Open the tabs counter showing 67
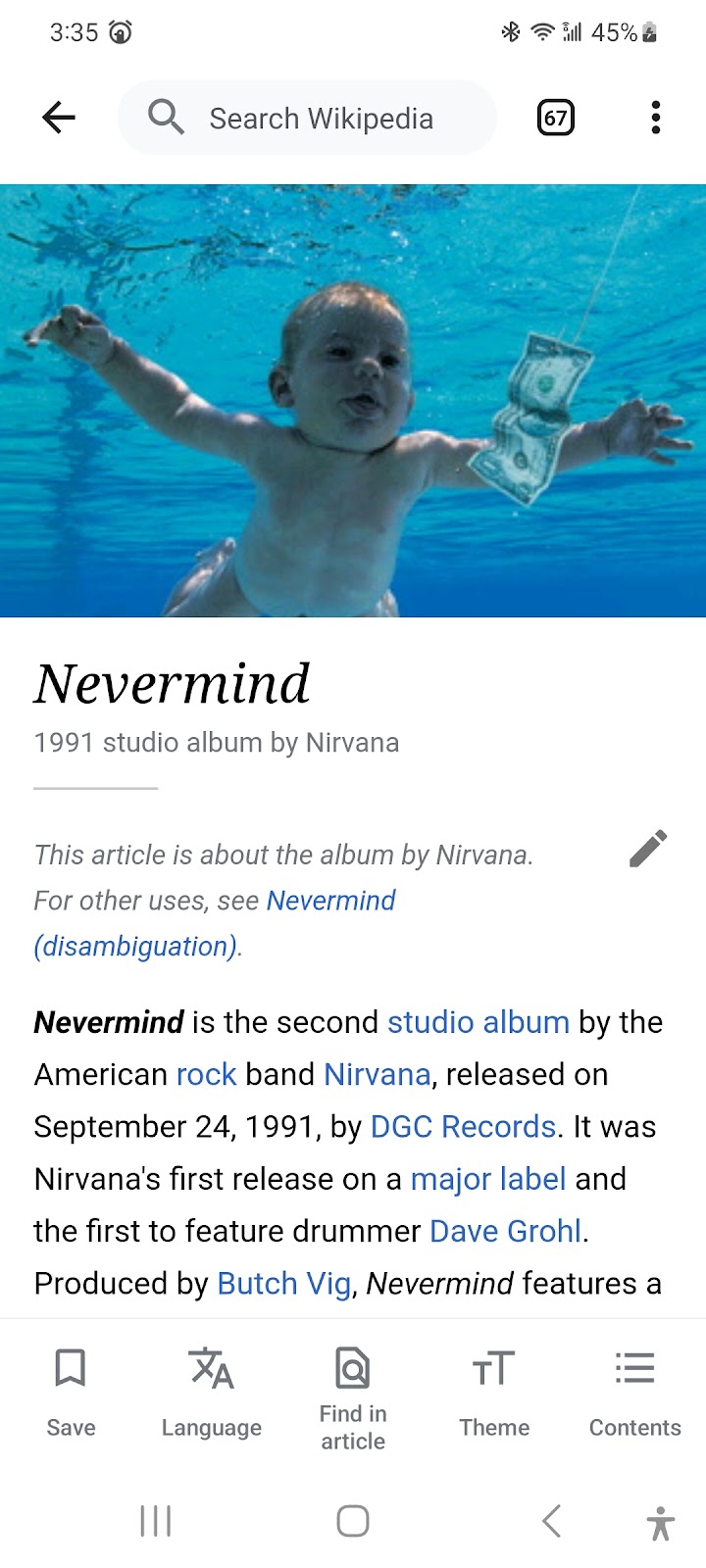706x1568 pixels. click(556, 119)
